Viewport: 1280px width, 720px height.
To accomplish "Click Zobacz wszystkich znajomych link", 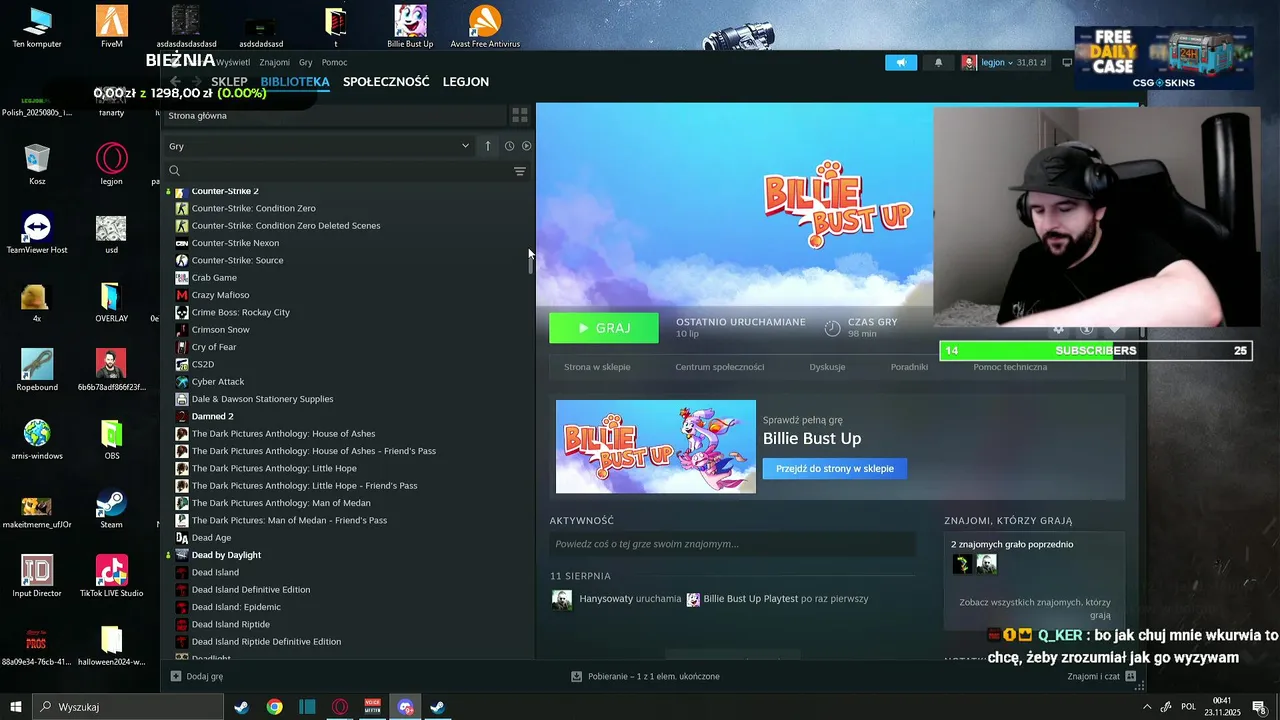I will point(1035,609).
